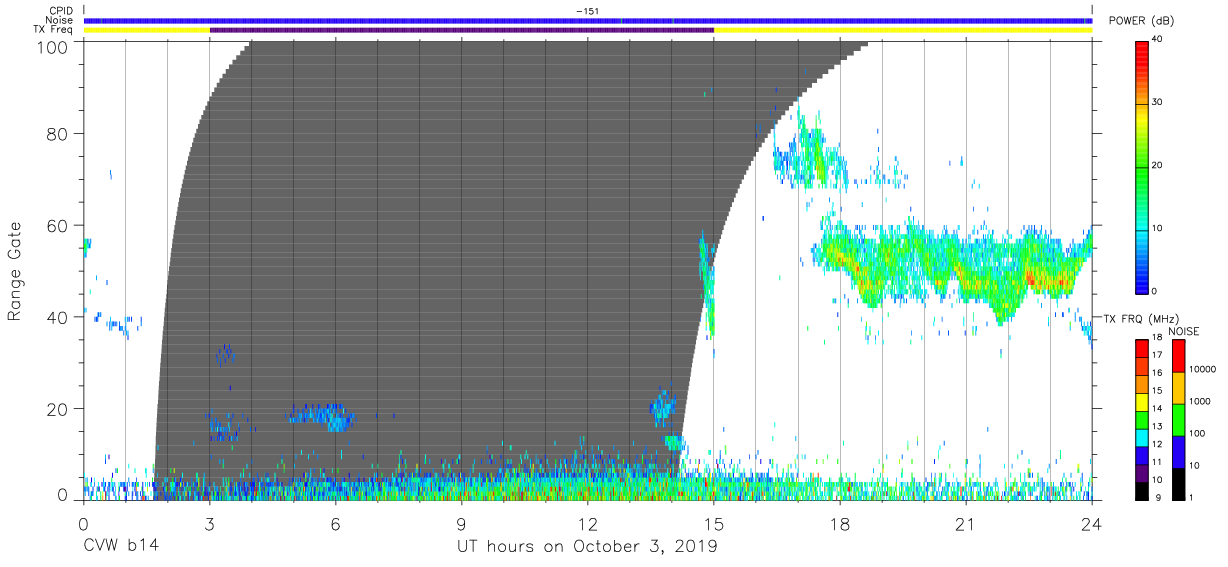Click the 30 label on power scale
The width and height of the screenshot is (1228, 567).
(1156, 102)
